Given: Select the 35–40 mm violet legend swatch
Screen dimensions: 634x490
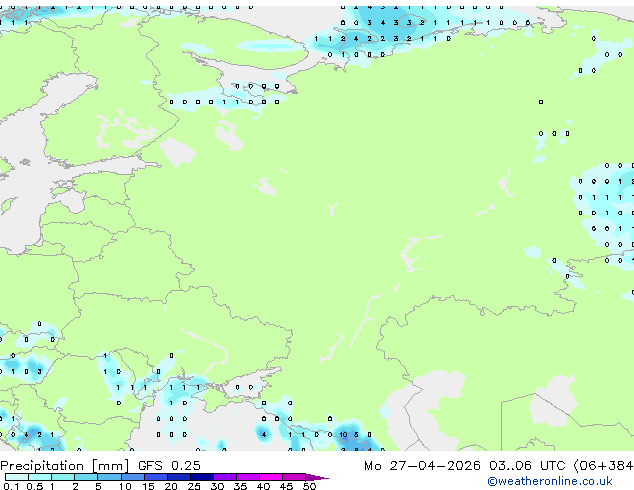Looking at the screenshot, I should (x=247, y=477).
